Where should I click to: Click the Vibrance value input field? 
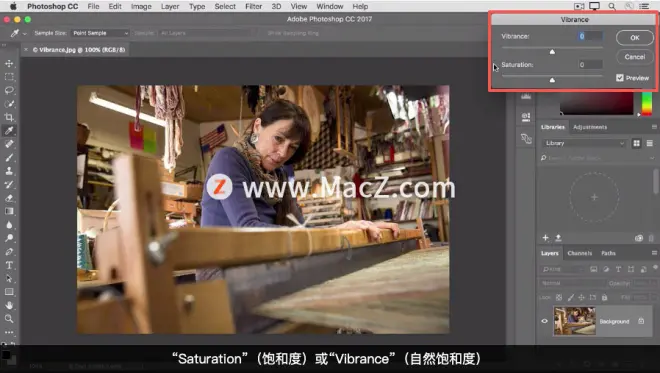pos(590,36)
